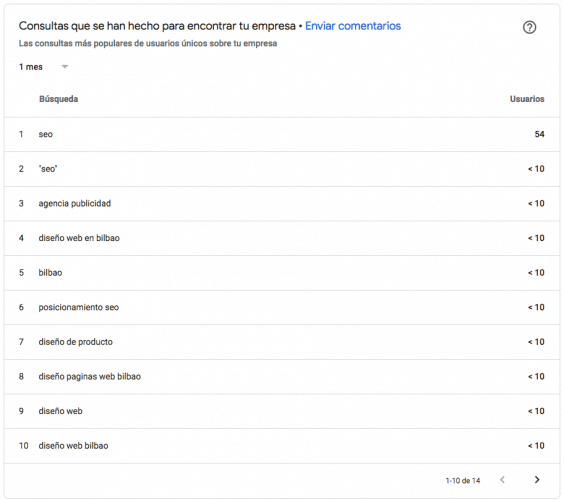The height and width of the screenshot is (500, 564).
Task: Click '< 10' value in posicionamiento seo row
Action: pyautogui.click(x=536, y=307)
